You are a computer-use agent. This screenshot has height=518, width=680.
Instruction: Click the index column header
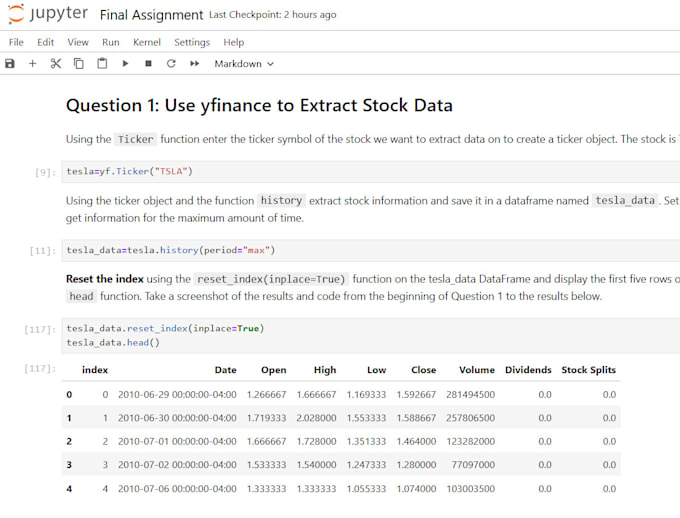[95, 370]
